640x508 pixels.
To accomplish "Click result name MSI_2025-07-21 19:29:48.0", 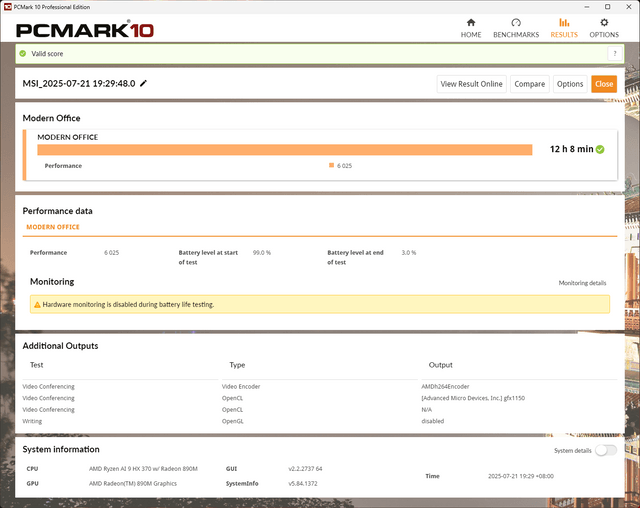I will (x=79, y=84).
